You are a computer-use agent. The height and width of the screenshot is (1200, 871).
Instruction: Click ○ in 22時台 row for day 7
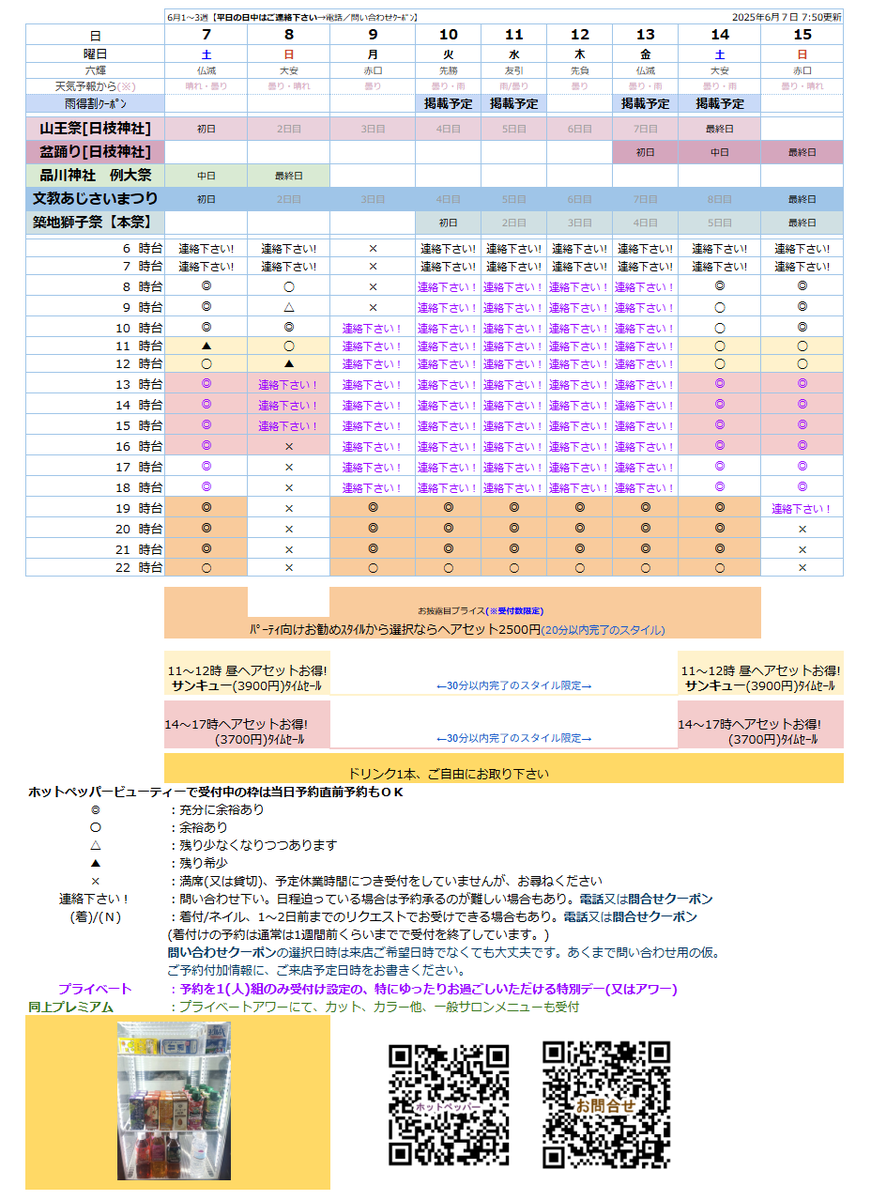coord(206,567)
